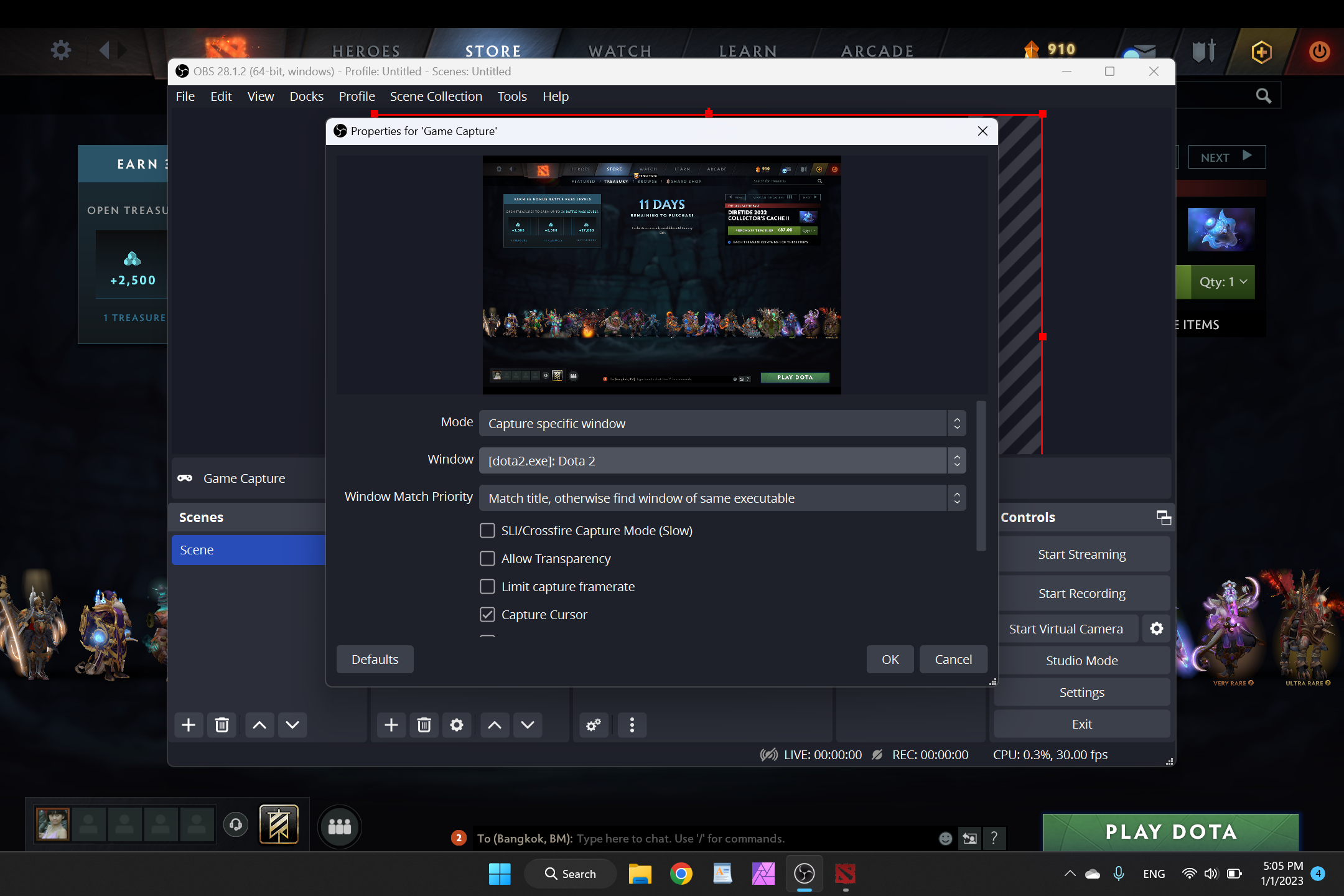Open source properties gear icon
Screen dimensions: 1344x896
[x=457, y=725]
